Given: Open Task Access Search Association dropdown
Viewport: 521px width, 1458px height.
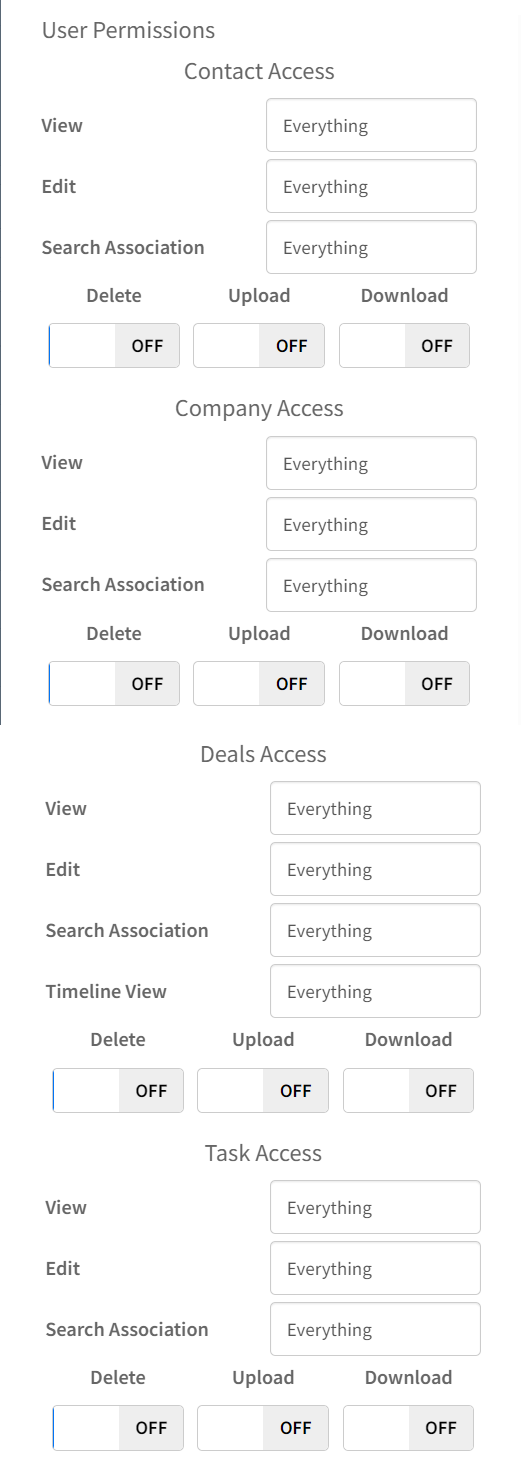Looking at the screenshot, I should pos(375,1329).
